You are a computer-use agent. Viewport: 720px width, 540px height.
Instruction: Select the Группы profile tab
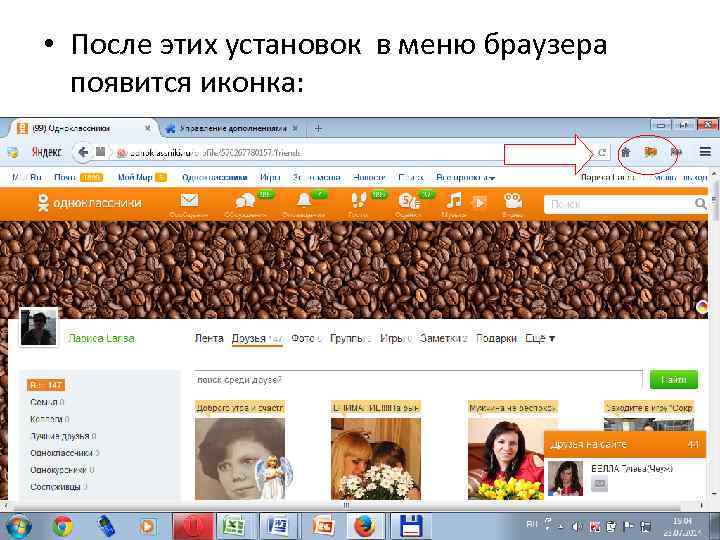(x=349, y=338)
